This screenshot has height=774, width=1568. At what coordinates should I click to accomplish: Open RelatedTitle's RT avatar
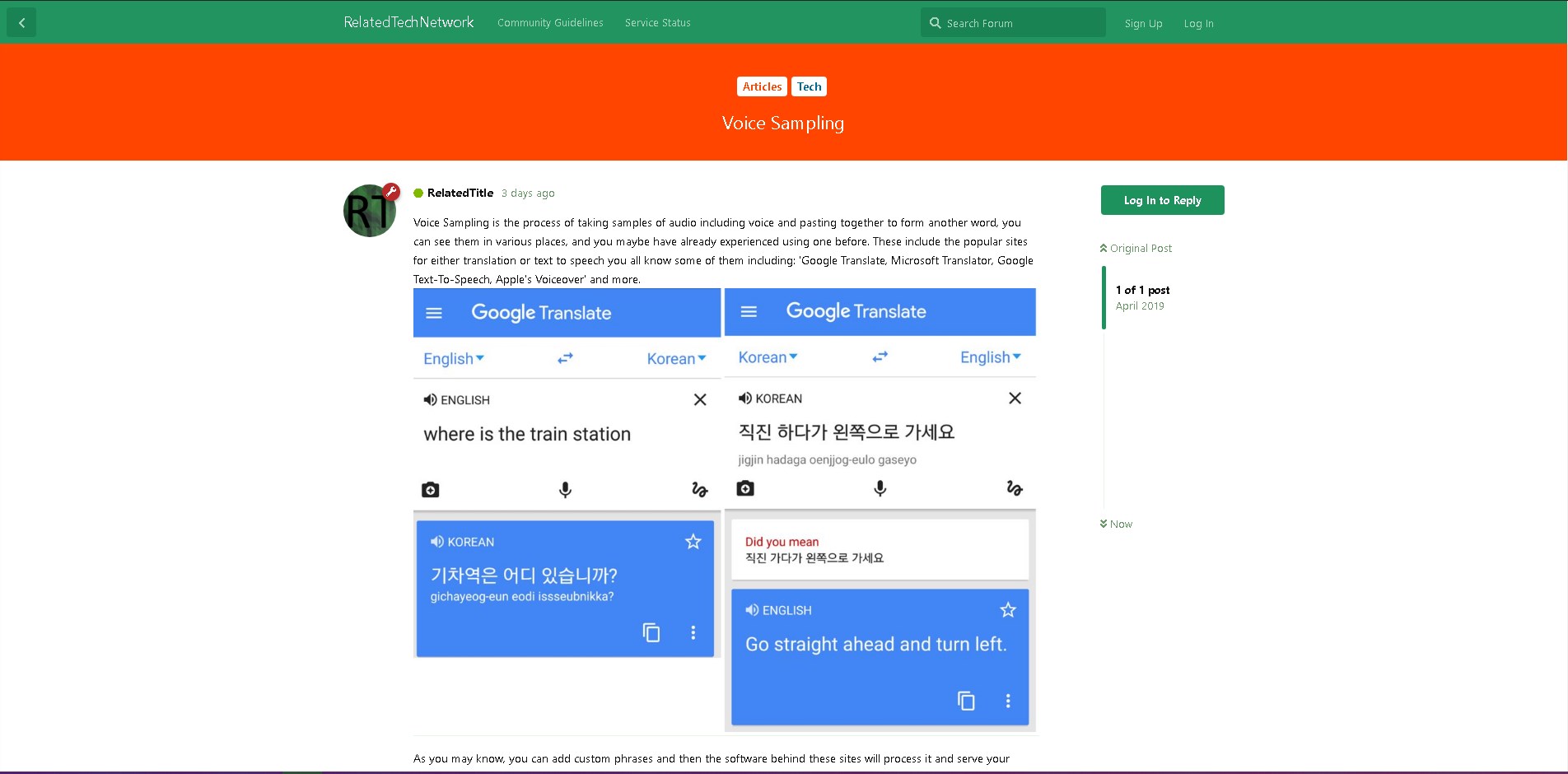click(370, 211)
